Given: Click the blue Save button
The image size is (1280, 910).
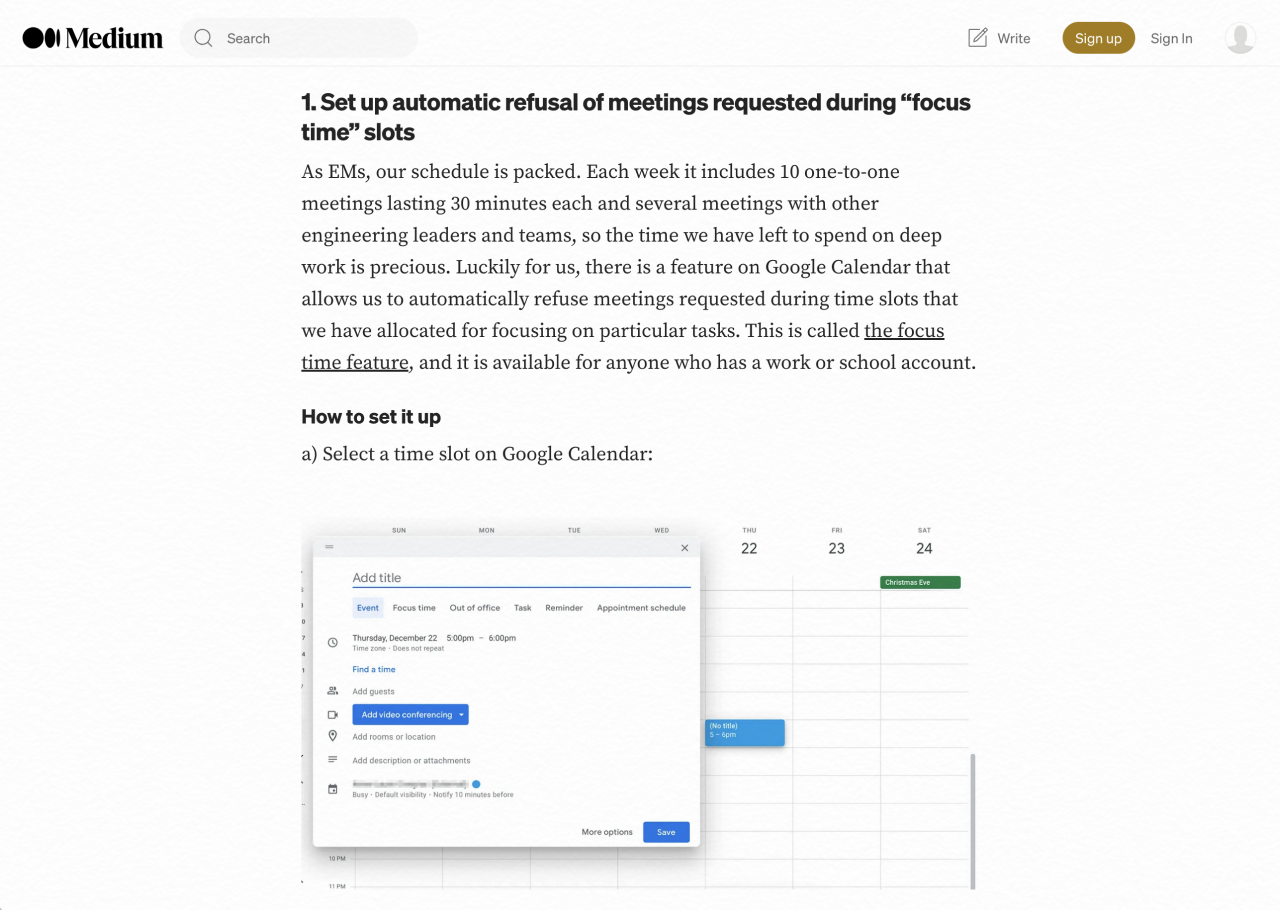Looking at the screenshot, I should [x=666, y=832].
